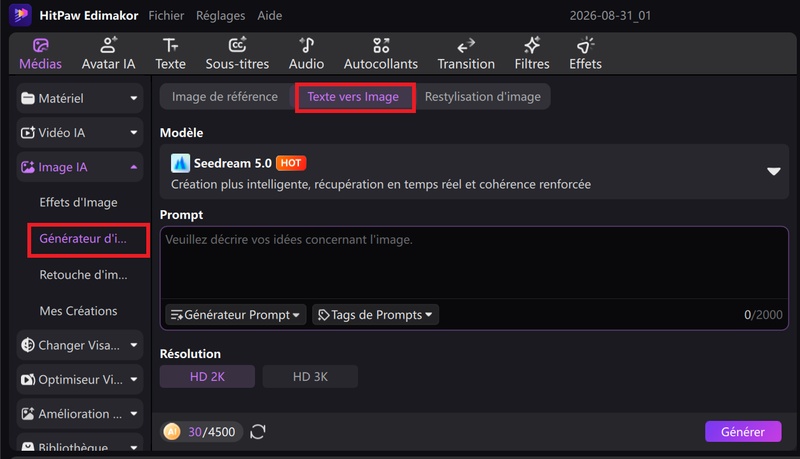The image size is (800, 459).
Task: Open Mes Créations in sidebar
Action: pyautogui.click(x=78, y=311)
